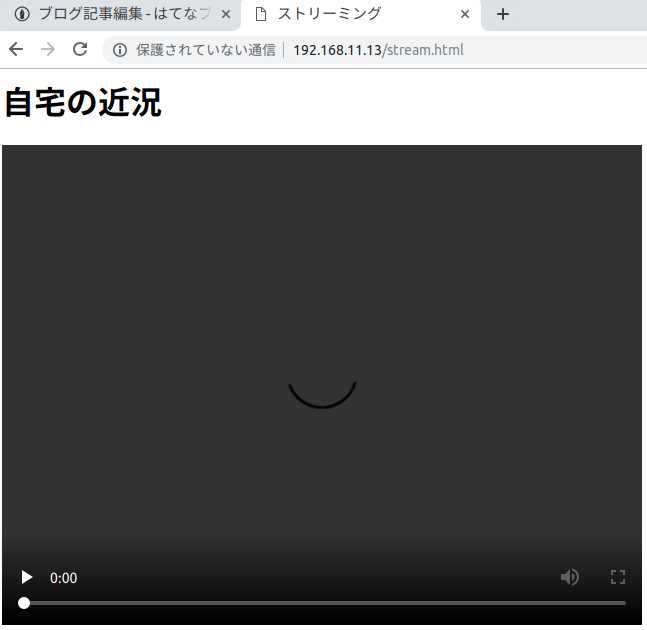
Task: Close the ブログ記事編集 tab
Action: (226, 15)
